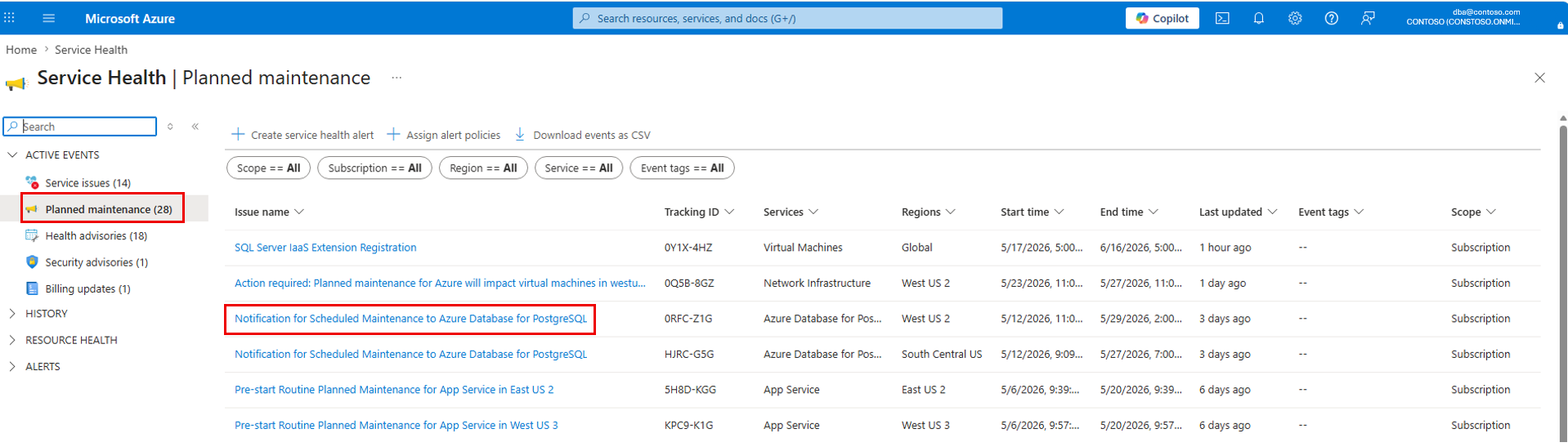
Task: Open App Service maintenance in East US 2
Action: (394, 390)
